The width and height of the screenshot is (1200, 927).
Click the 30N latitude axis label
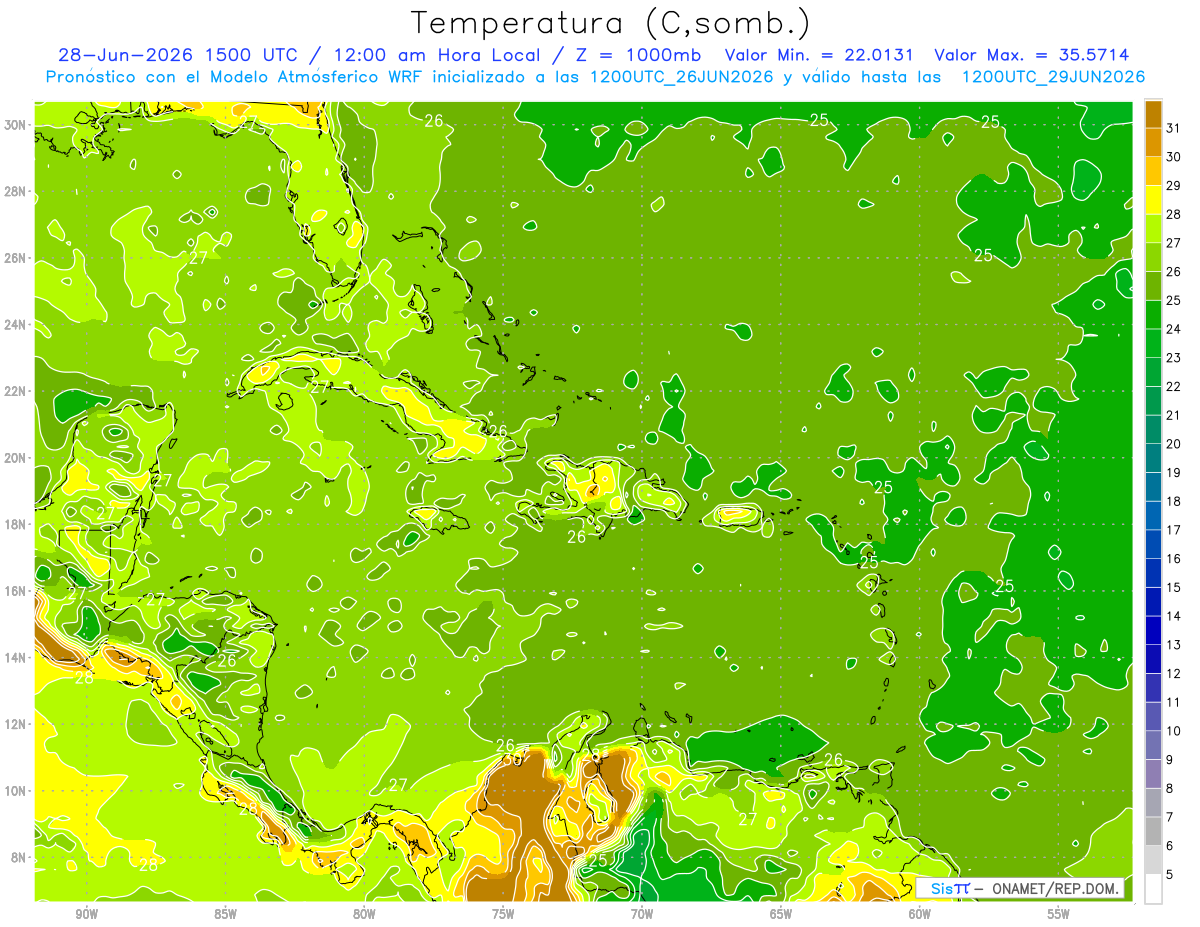click(x=16, y=125)
